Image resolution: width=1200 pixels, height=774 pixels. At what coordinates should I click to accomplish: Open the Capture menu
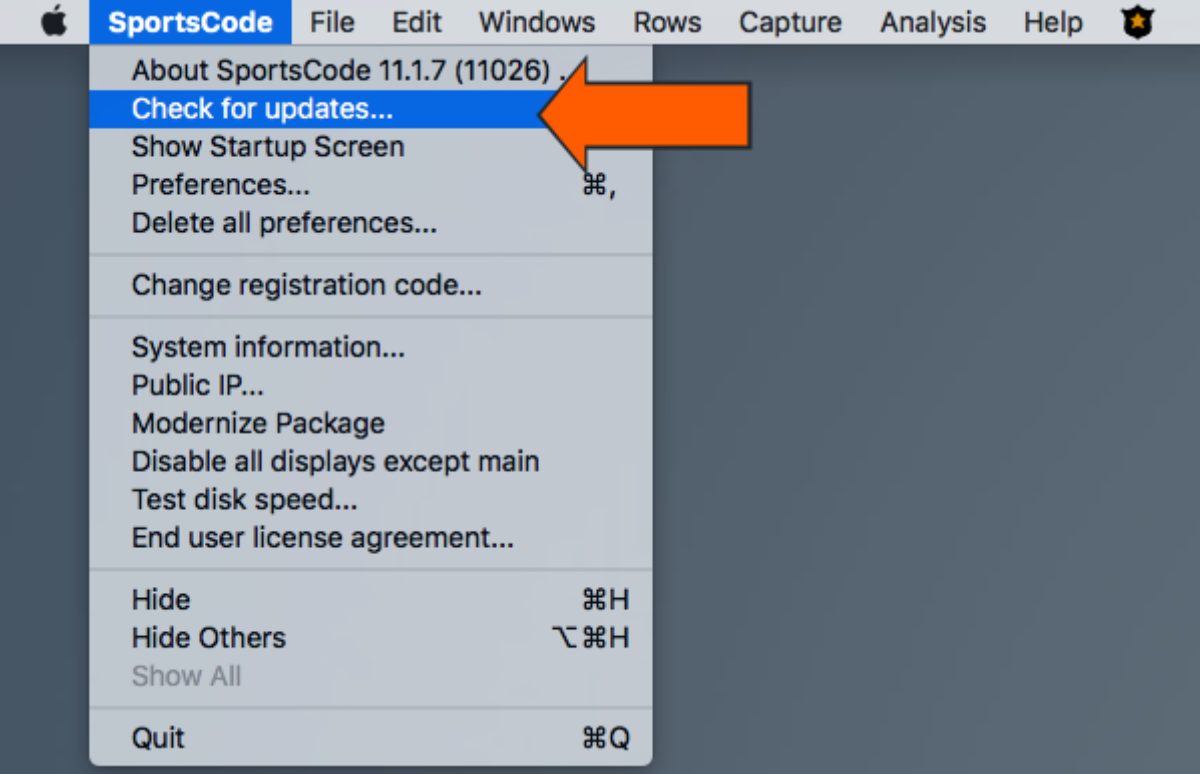(789, 22)
